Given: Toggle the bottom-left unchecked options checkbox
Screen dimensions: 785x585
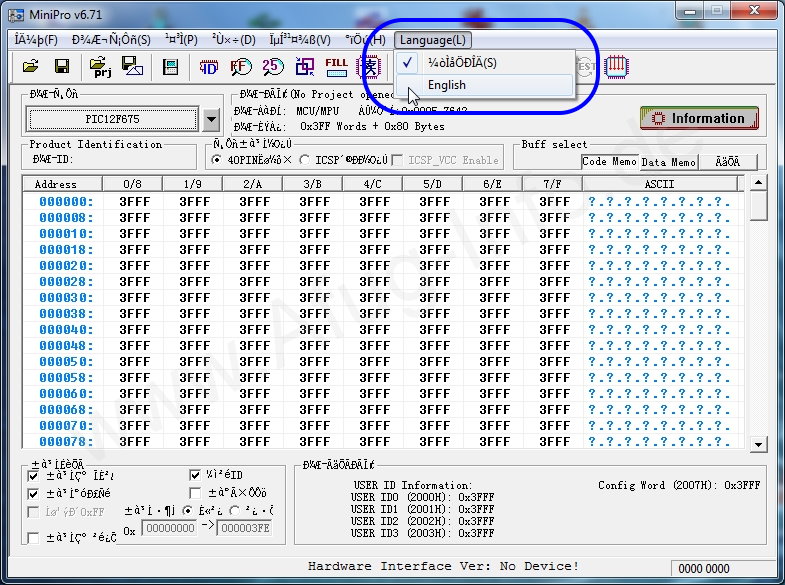Looking at the screenshot, I should coord(33,538).
